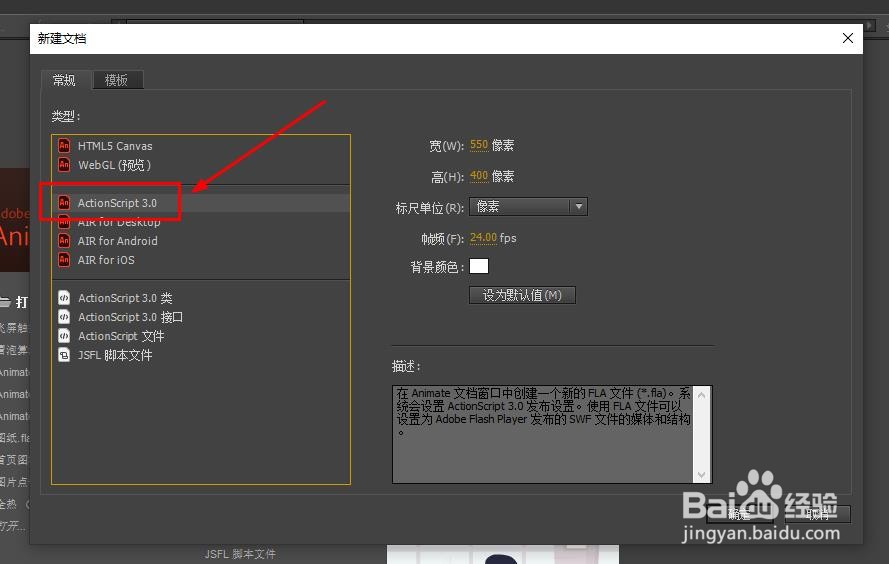Select JSFL 脚本文件 entry
889x564 pixels.
pos(201,355)
